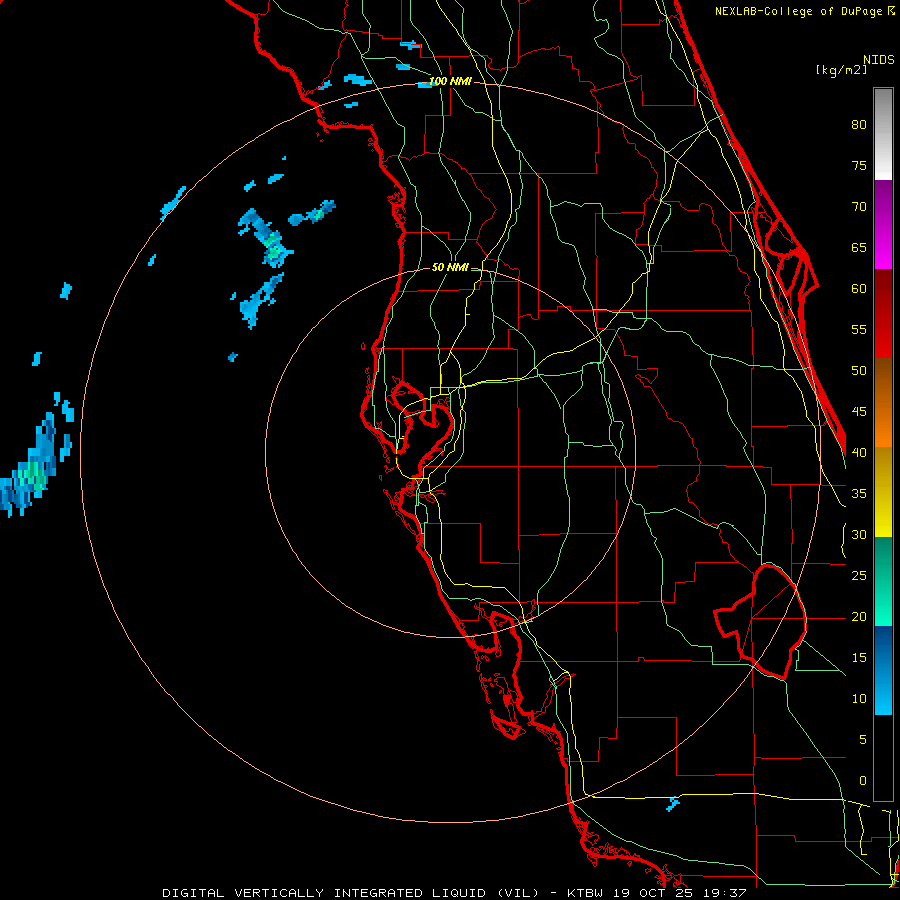Pick the teal-green color bar segment
This screenshot has width=900, height=900.
[x=883, y=581]
